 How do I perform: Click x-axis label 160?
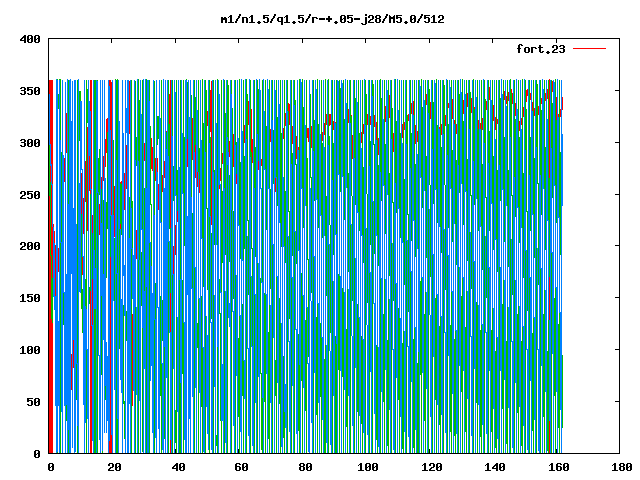[x=559, y=467]
